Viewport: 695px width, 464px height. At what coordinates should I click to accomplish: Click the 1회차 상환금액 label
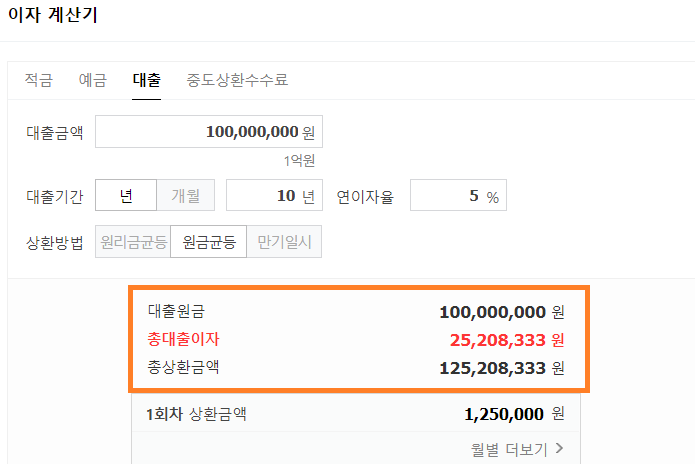[196, 414]
